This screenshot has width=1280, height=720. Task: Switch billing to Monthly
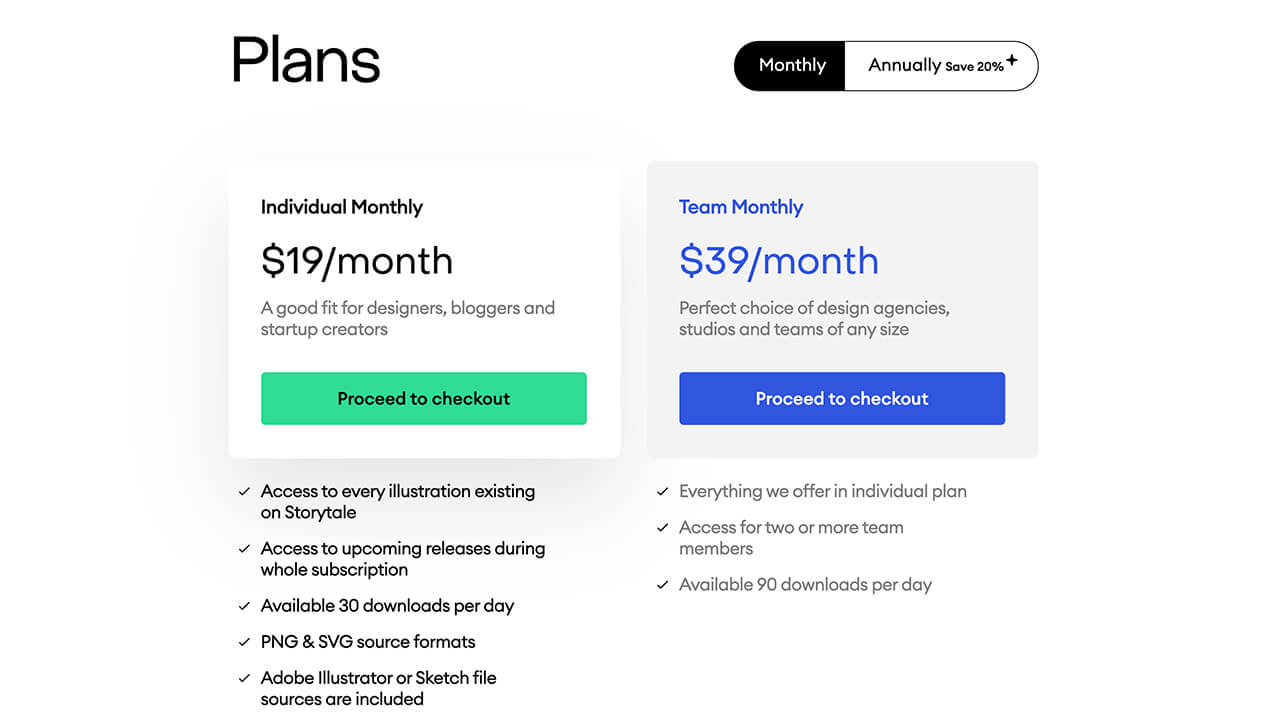pyautogui.click(x=791, y=66)
